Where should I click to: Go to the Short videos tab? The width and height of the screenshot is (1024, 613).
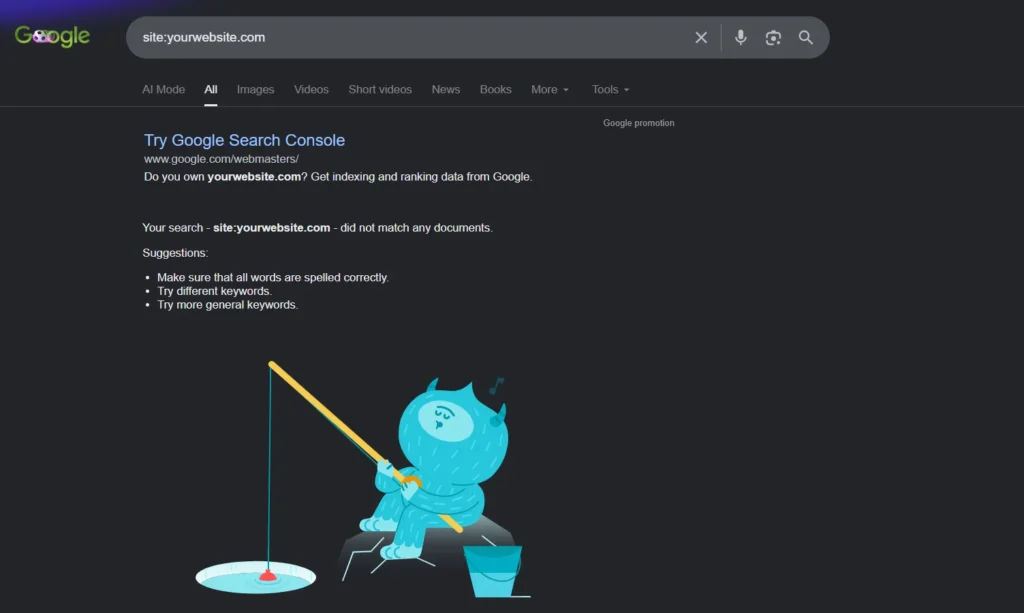point(380,89)
